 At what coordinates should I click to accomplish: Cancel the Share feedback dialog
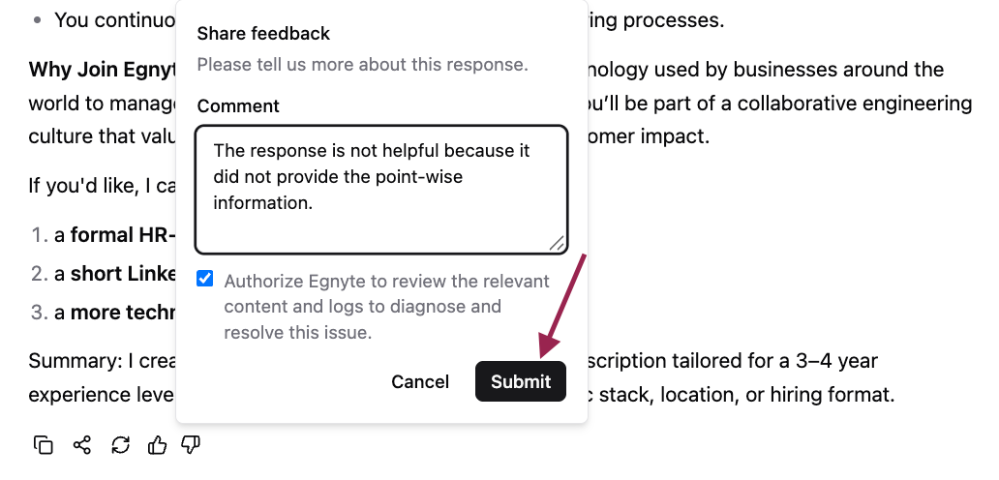420,381
